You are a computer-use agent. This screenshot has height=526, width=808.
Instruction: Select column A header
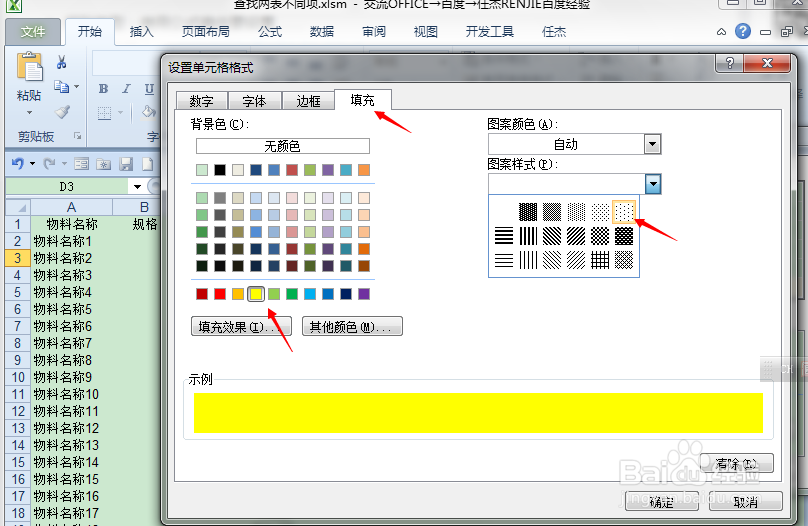pyautogui.click(x=72, y=208)
